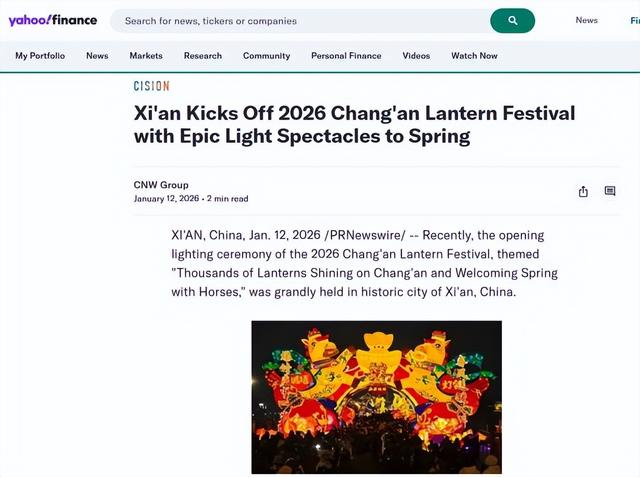
Task: Select News in the navigation bar
Action: (97, 56)
